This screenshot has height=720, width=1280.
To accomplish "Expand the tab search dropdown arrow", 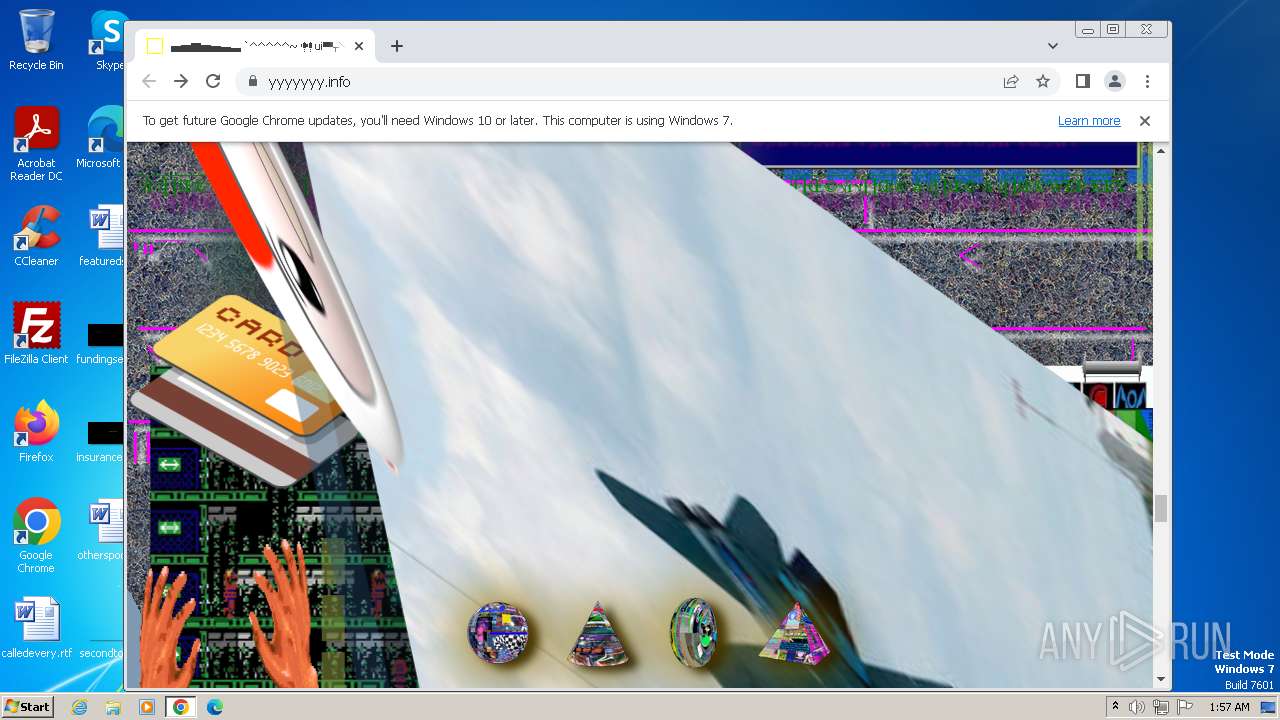I will pyautogui.click(x=1053, y=46).
